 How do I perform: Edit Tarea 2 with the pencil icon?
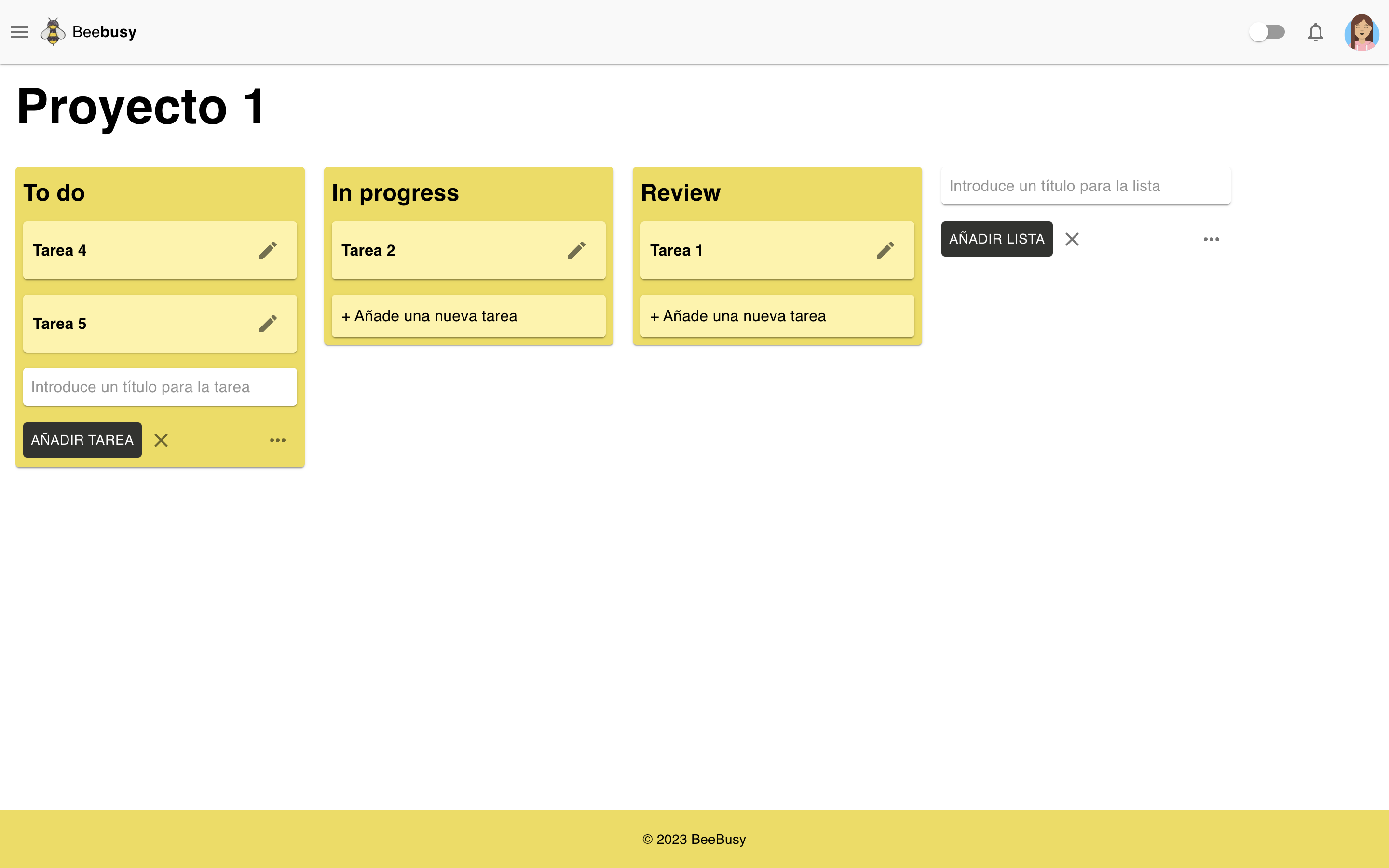[577, 250]
